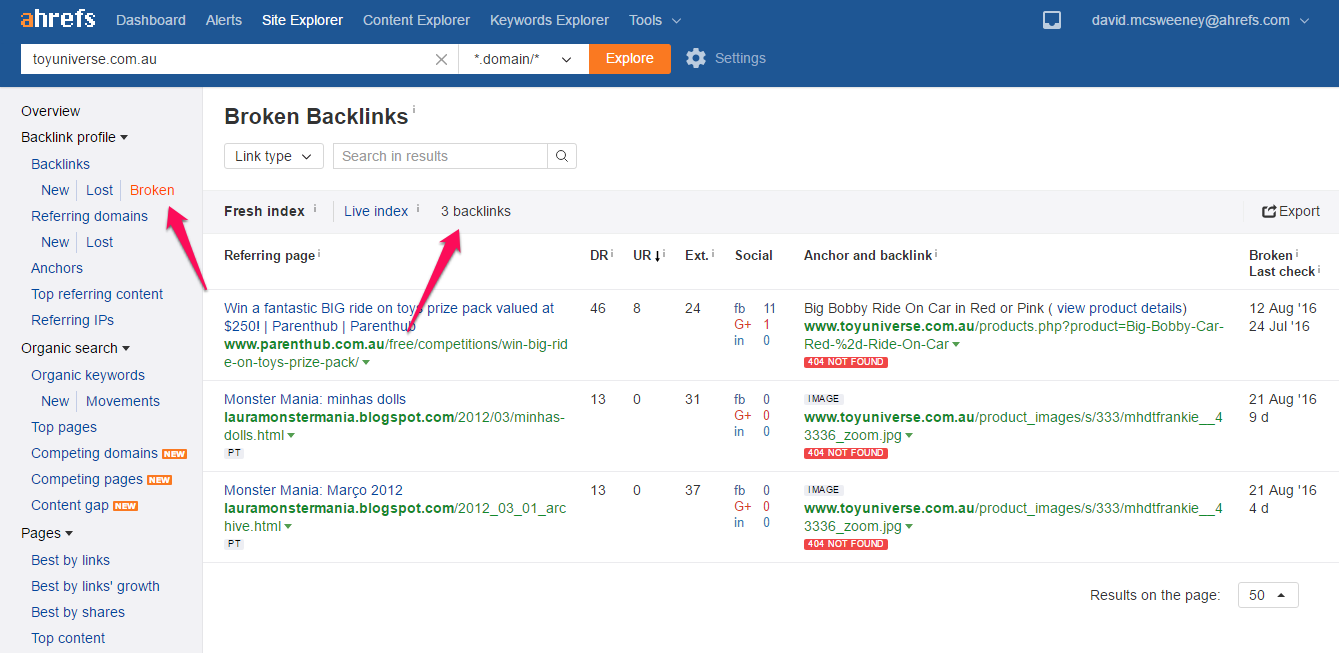The height and width of the screenshot is (653, 1339).
Task: Open the *.domain/* mode dropdown
Action: [x=523, y=59]
